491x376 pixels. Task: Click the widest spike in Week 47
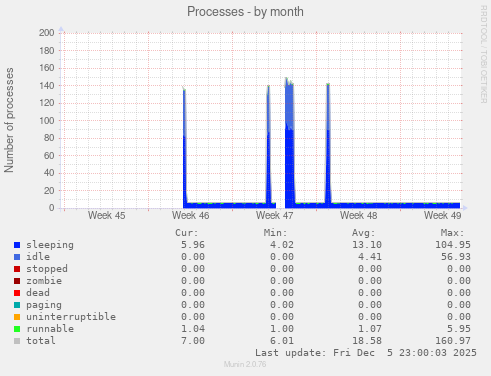pos(289,143)
